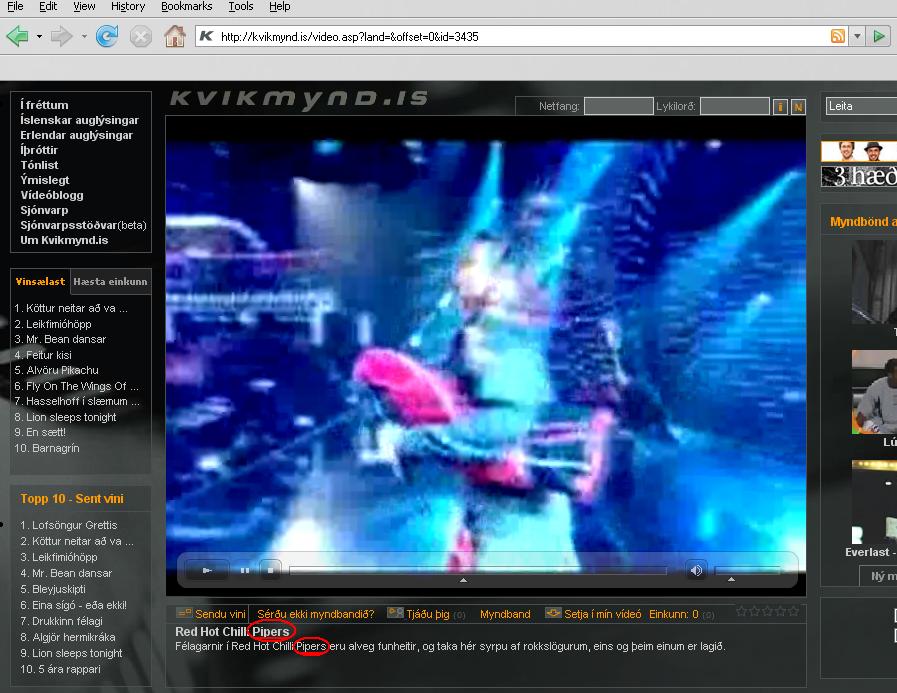Open Sjónvarpsstöðvar(beta) link
The image size is (897, 693).
coord(83,225)
